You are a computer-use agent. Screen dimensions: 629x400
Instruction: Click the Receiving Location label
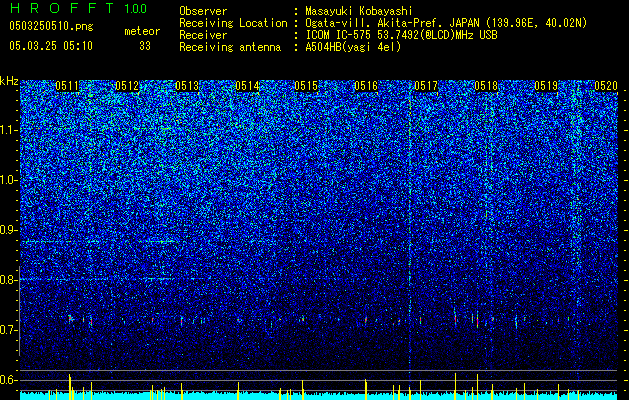point(233,23)
